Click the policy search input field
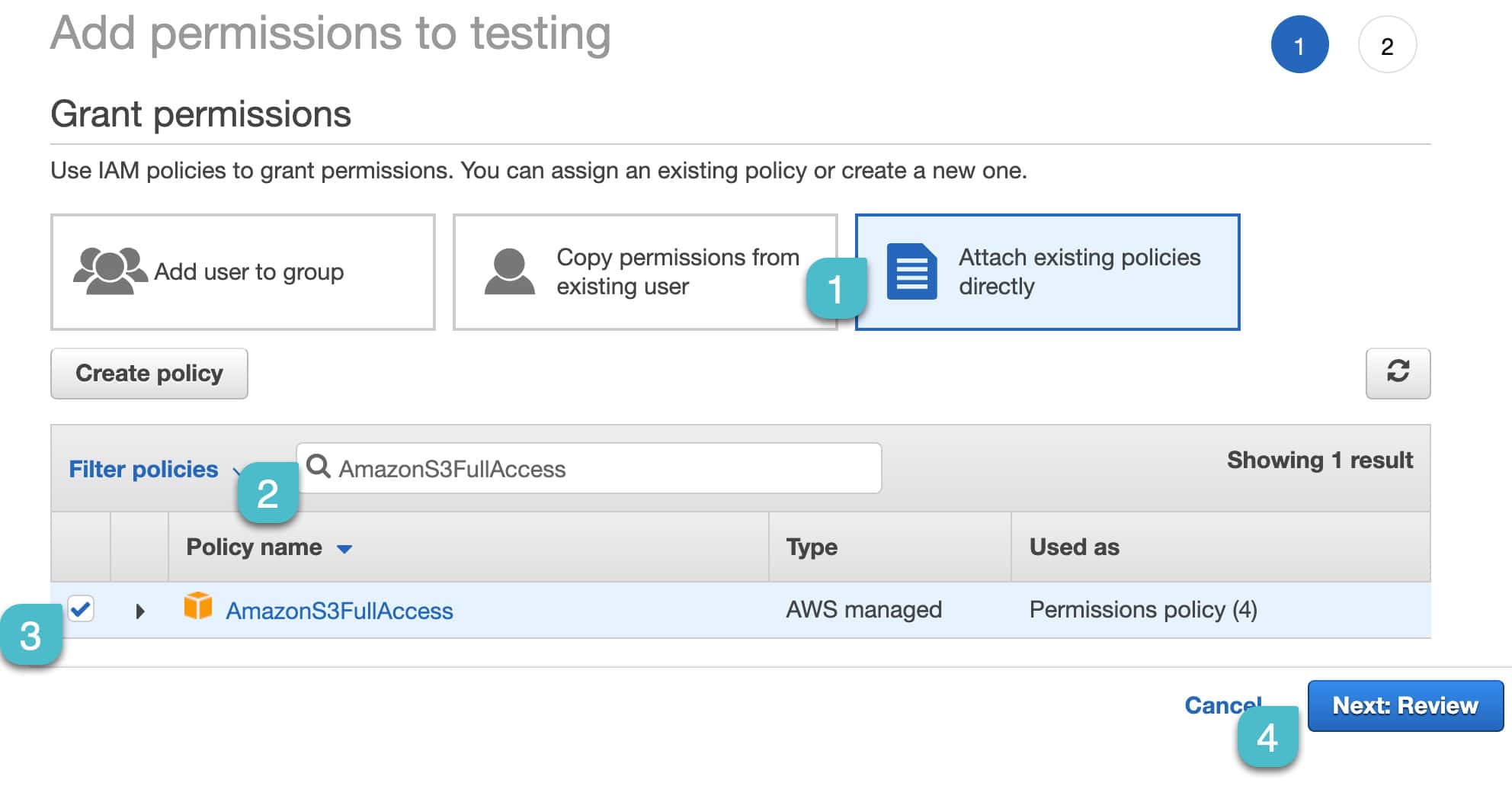This screenshot has width=1512, height=799. click(x=588, y=468)
